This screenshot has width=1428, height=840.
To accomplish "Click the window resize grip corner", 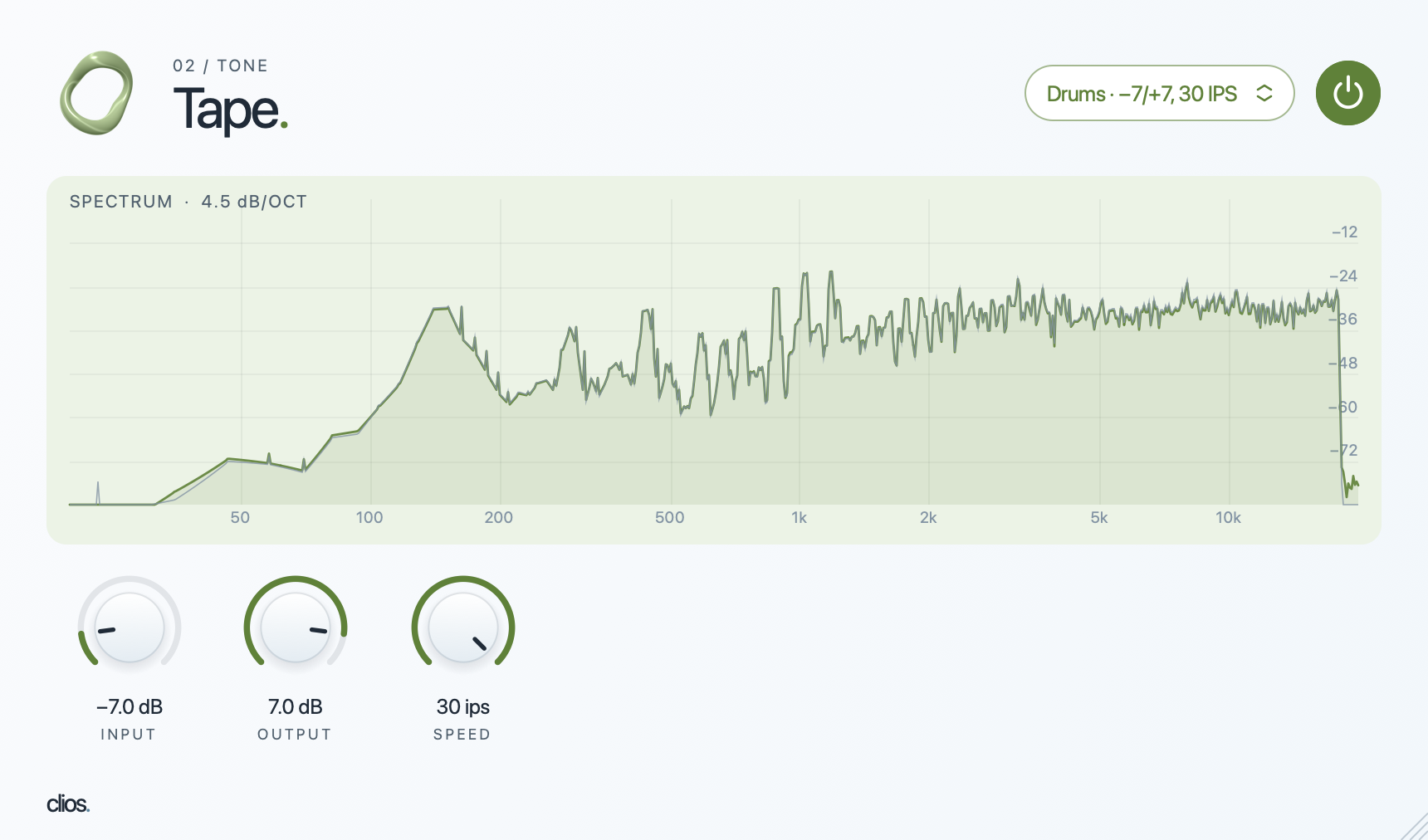I will [x=1415, y=827].
